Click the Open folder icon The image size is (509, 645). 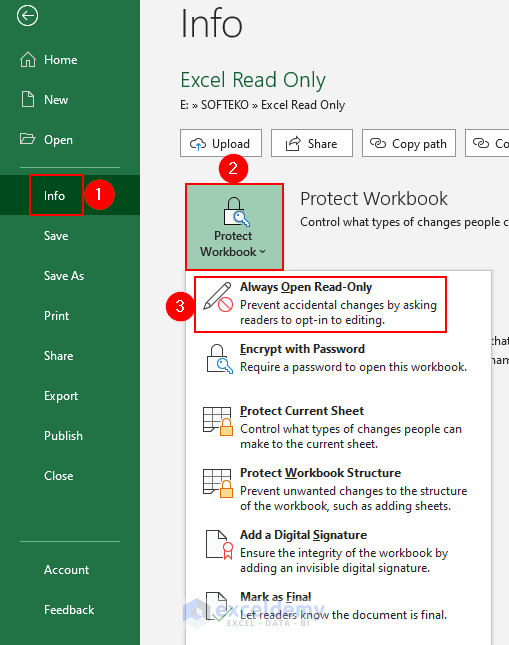coord(28,139)
